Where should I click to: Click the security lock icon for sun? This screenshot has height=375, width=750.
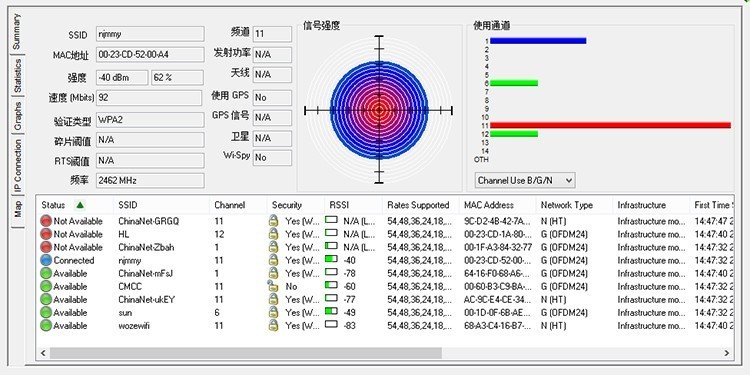click(x=273, y=312)
